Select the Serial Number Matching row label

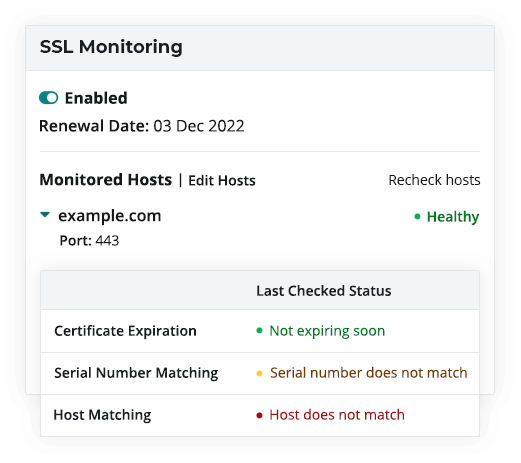(x=136, y=373)
